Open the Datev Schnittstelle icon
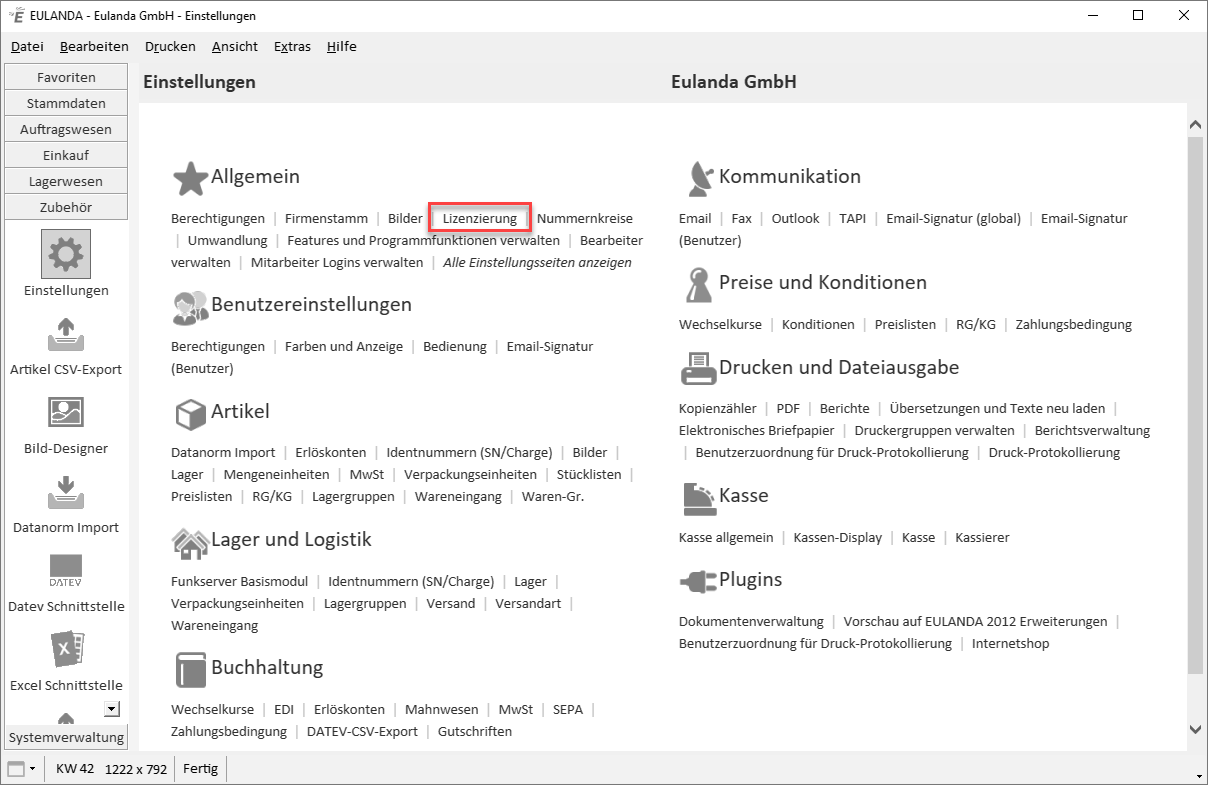The width and height of the screenshot is (1208, 785). (66, 571)
